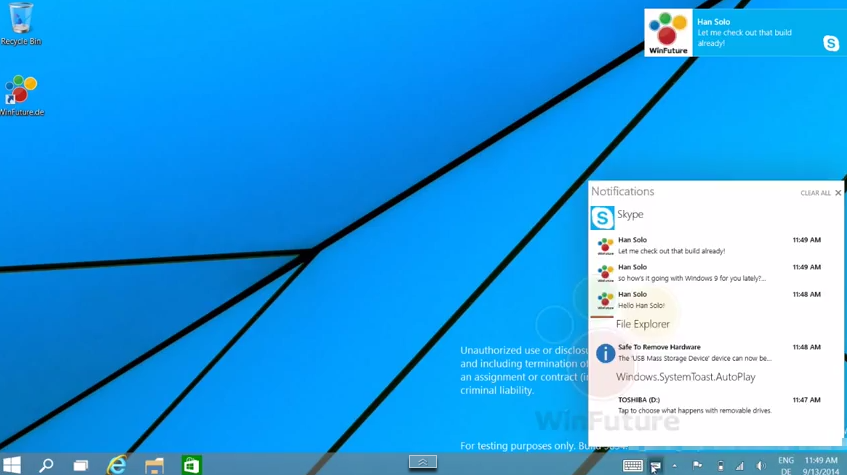
Task: Open the touch keyboard tray icon
Action: 632,466
